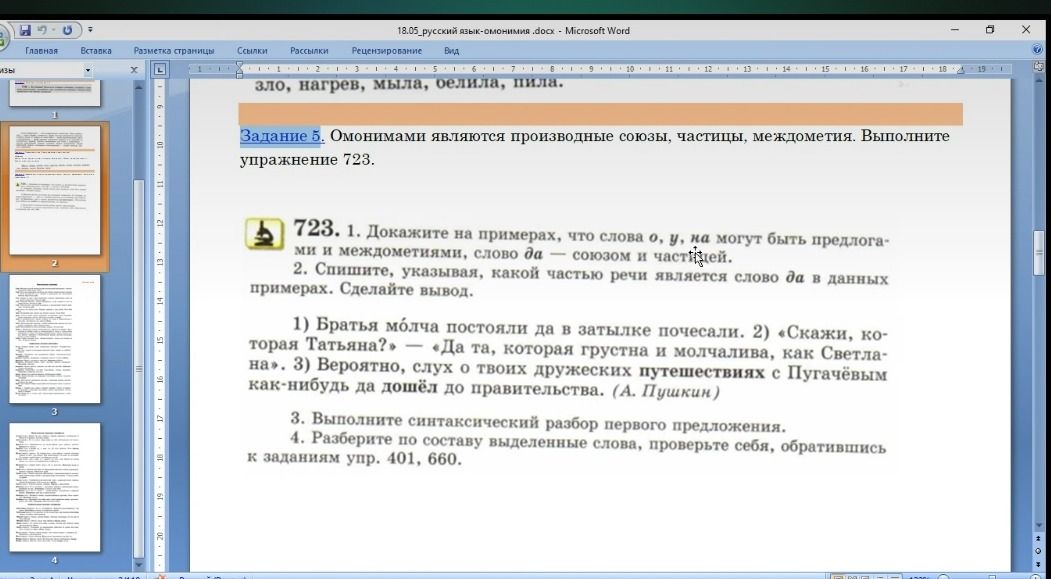The width and height of the screenshot is (1051, 579).
Task: Click thumbnail pane scroll-up arrow
Action: [139, 86]
